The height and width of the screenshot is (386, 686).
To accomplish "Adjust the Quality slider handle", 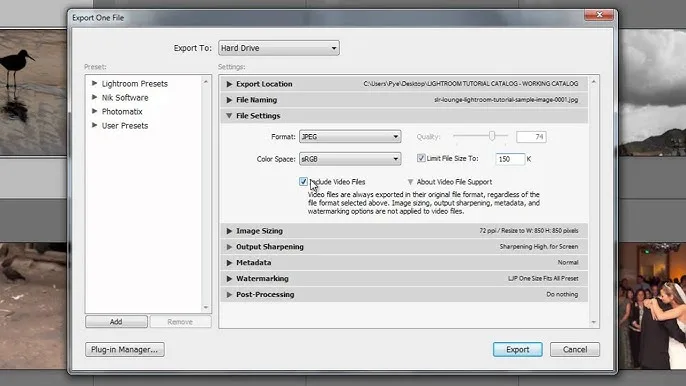I will click(492, 136).
